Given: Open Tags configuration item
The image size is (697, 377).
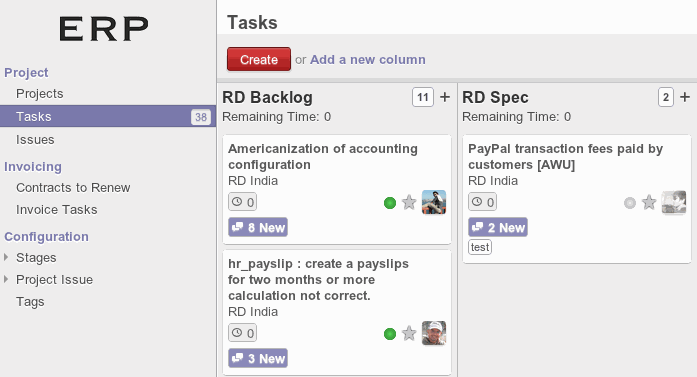Looking at the screenshot, I should [x=30, y=301].
